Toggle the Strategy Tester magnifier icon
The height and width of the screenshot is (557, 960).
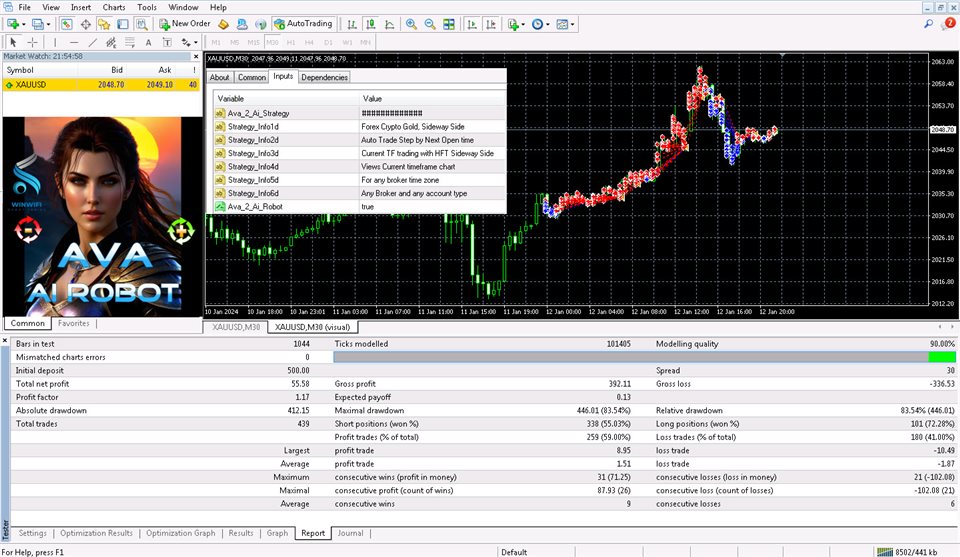coord(142,24)
